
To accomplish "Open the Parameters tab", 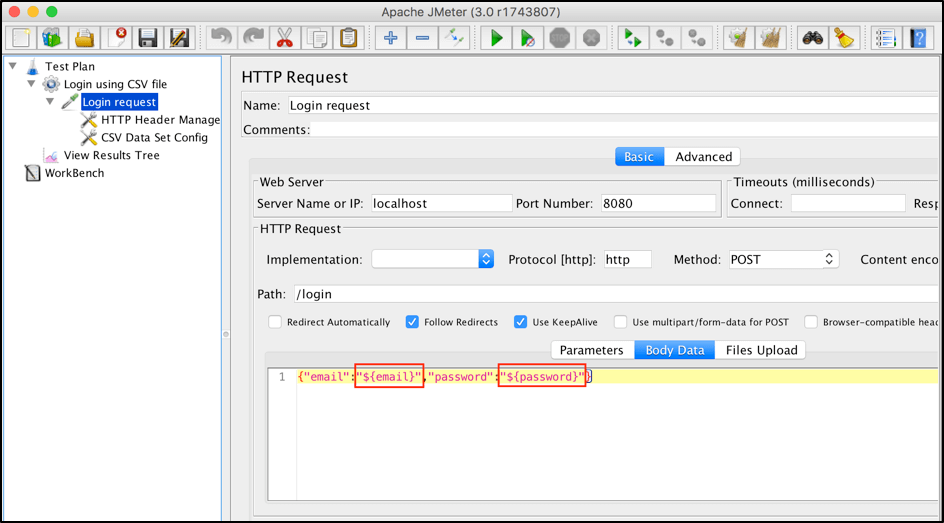I will (x=591, y=350).
